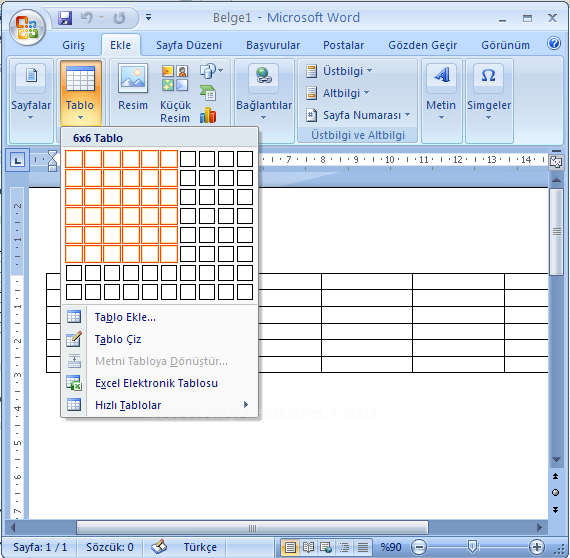Switch to the Sayfa Düzeni tab
This screenshot has width=570, height=558.
click(x=189, y=45)
